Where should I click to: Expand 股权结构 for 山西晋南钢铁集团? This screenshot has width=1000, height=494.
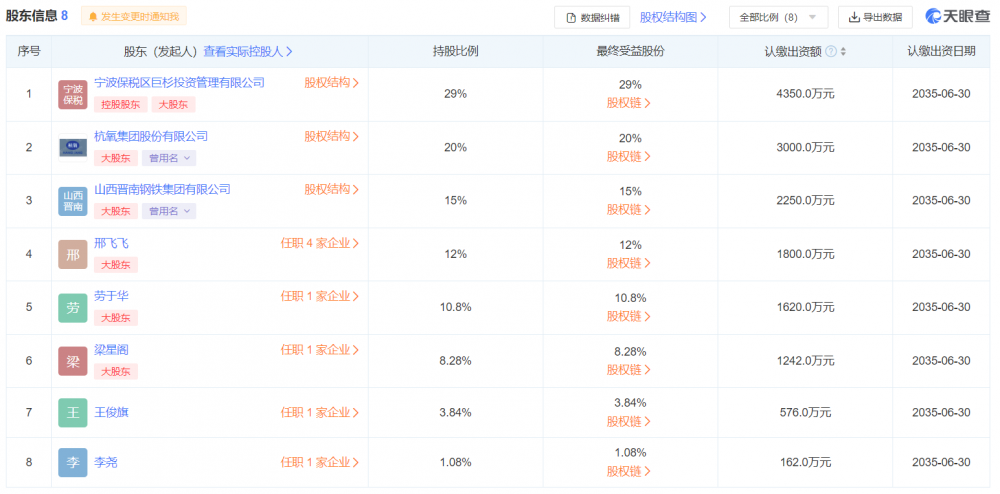[x=332, y=189]
